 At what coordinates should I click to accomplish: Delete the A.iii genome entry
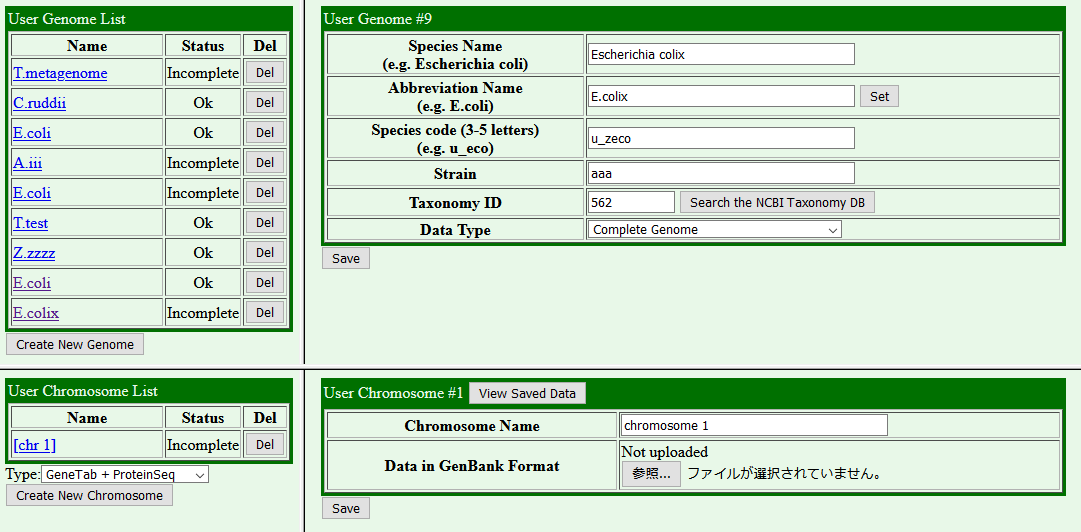(x=264, y=163)
